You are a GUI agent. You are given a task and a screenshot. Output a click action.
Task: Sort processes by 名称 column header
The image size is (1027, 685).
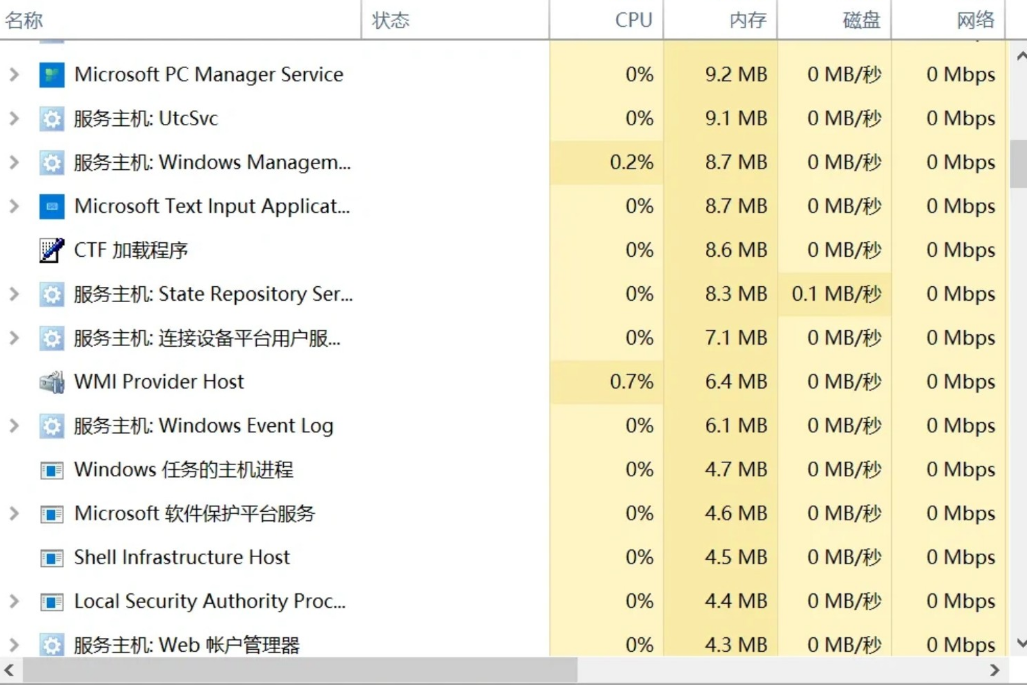pyautogui.click(x=180, y=20)
